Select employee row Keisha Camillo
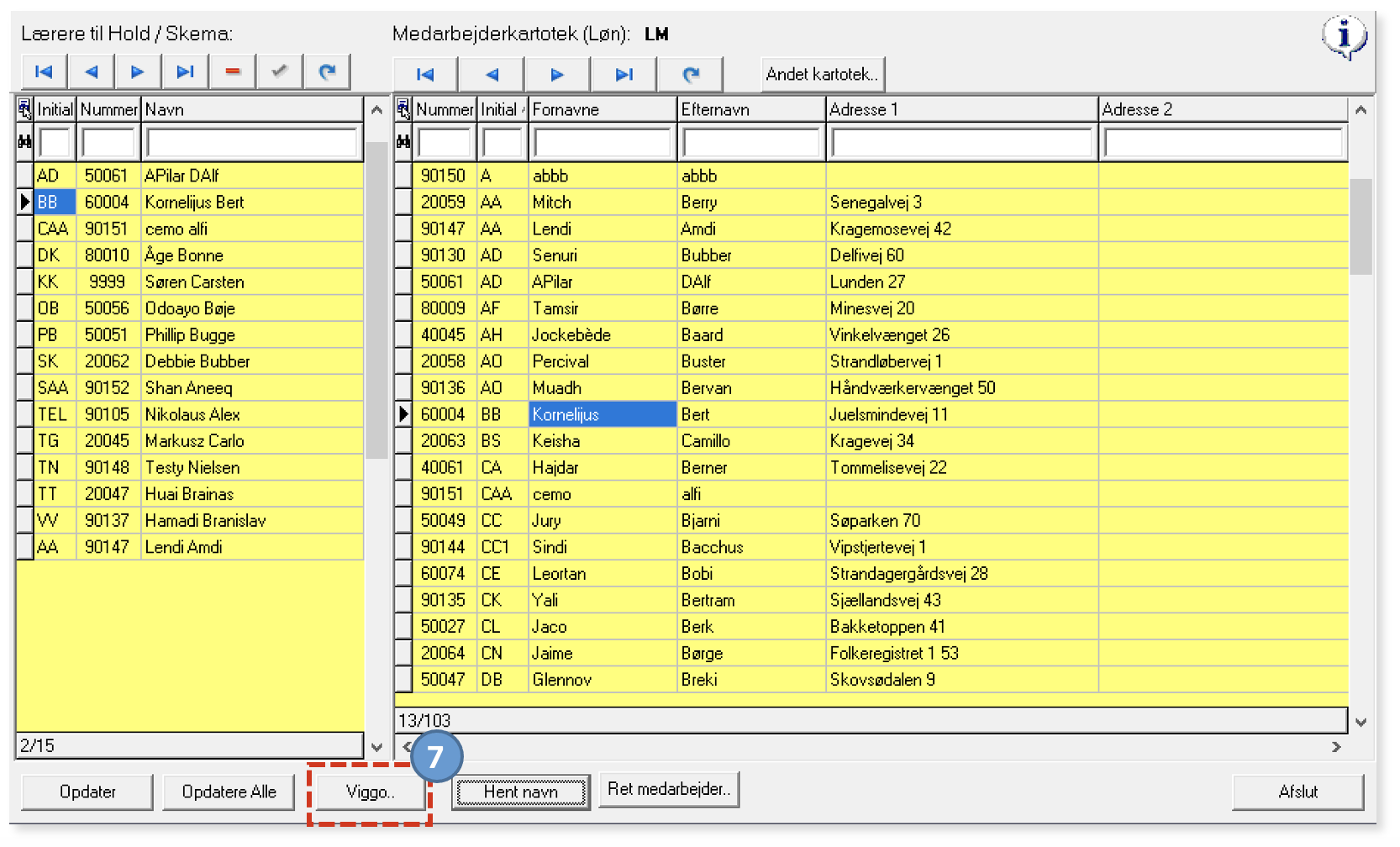Screen dimensions: 1400x847 (x=881, y=440)
